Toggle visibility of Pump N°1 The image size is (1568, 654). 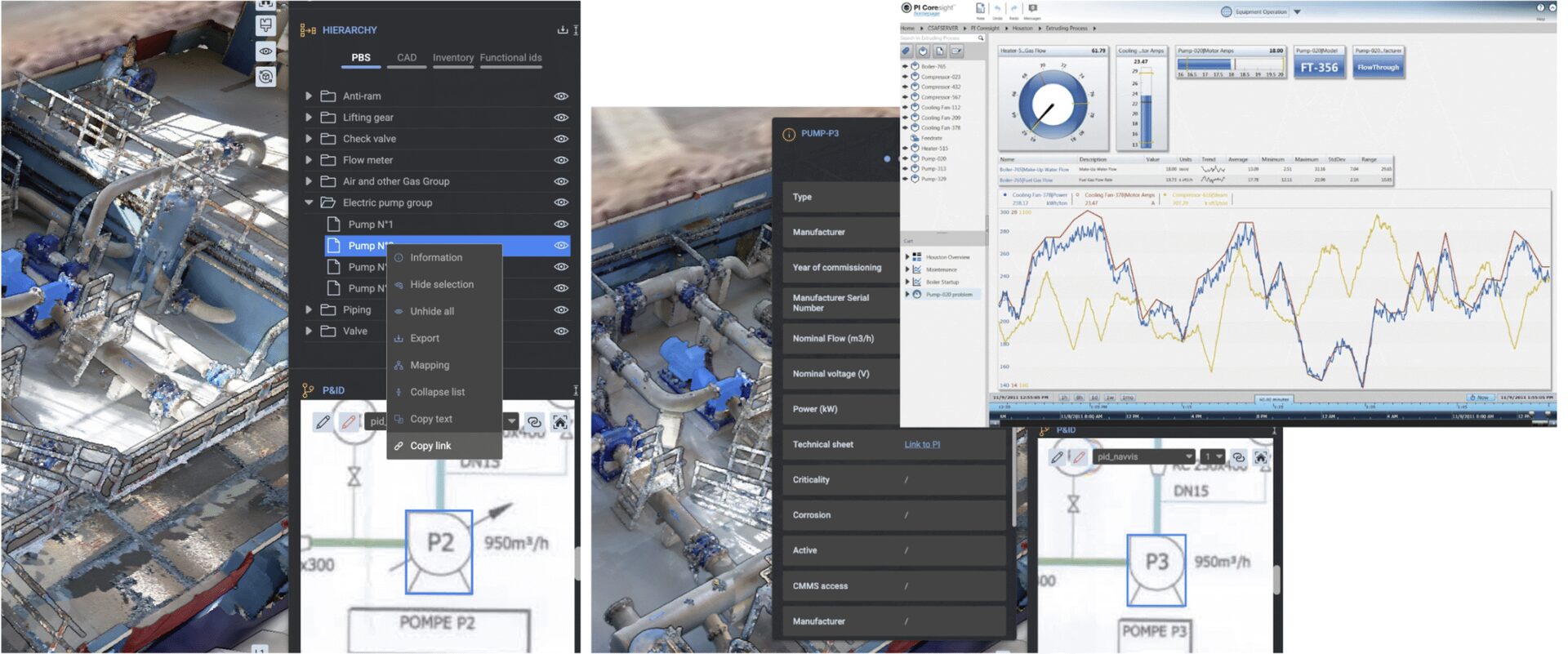[x=561, y=224]
